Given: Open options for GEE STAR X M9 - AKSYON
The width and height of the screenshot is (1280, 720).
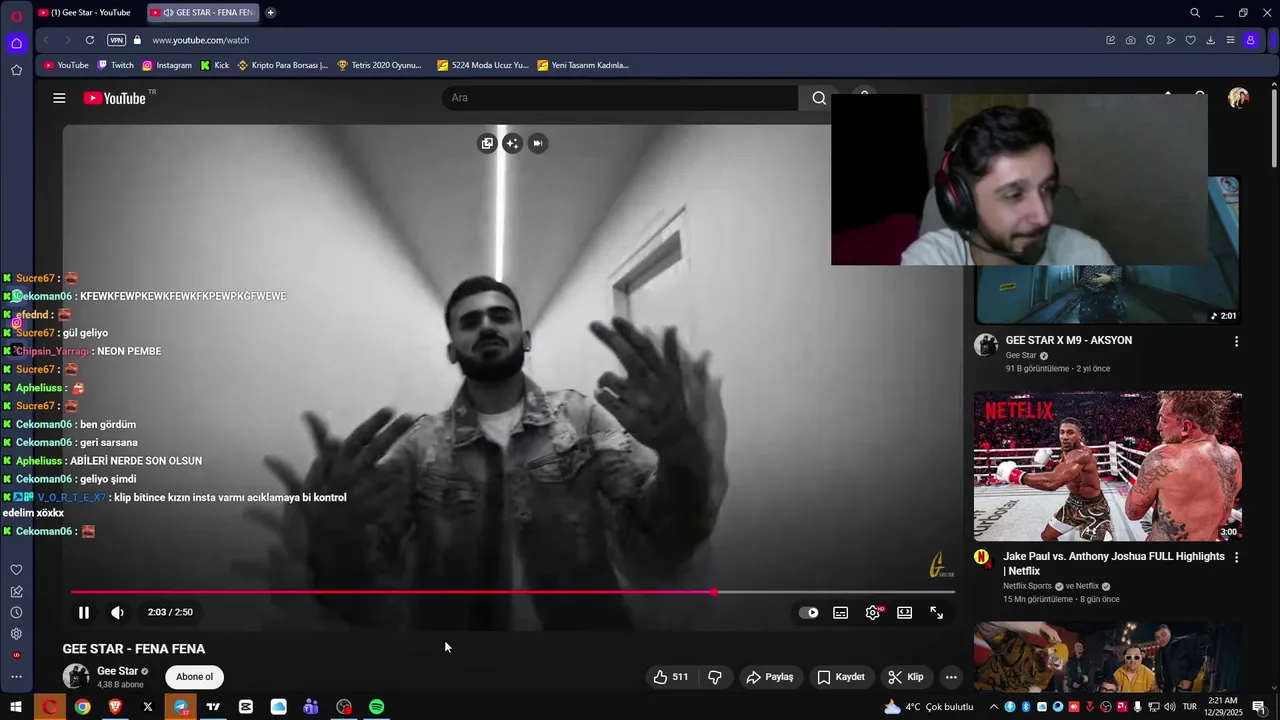Looking at the screenshot, I should 1236,341.
